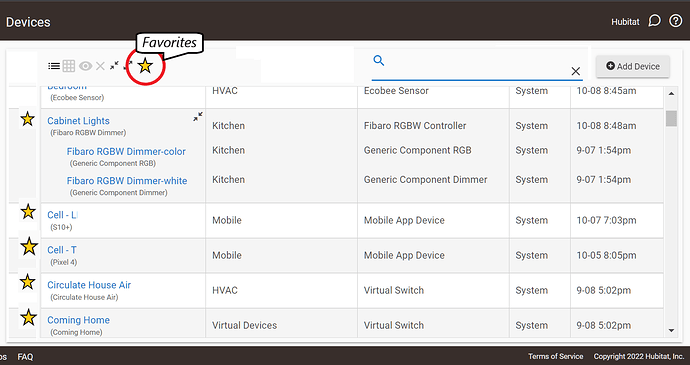690x365 pixels.
Task: Click Virtual Devices room cell
Action: [x=245, y=325]
